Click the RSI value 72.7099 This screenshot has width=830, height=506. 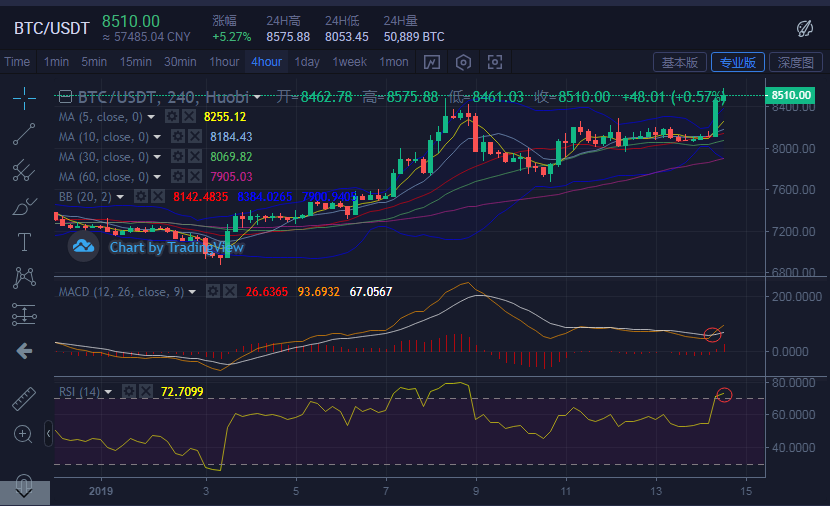(182, 392)
